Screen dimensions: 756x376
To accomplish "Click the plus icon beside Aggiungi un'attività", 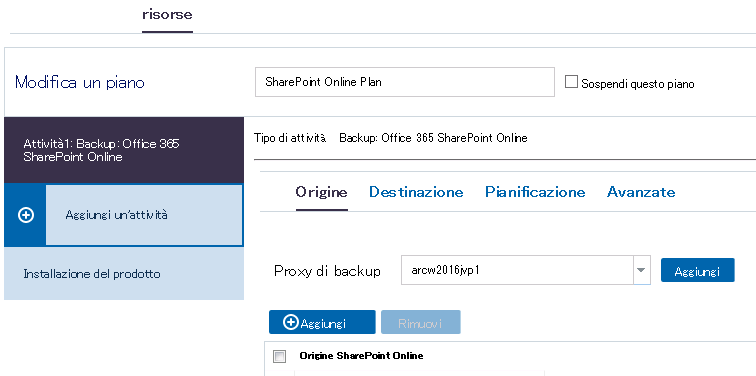I will coord(26,215).
